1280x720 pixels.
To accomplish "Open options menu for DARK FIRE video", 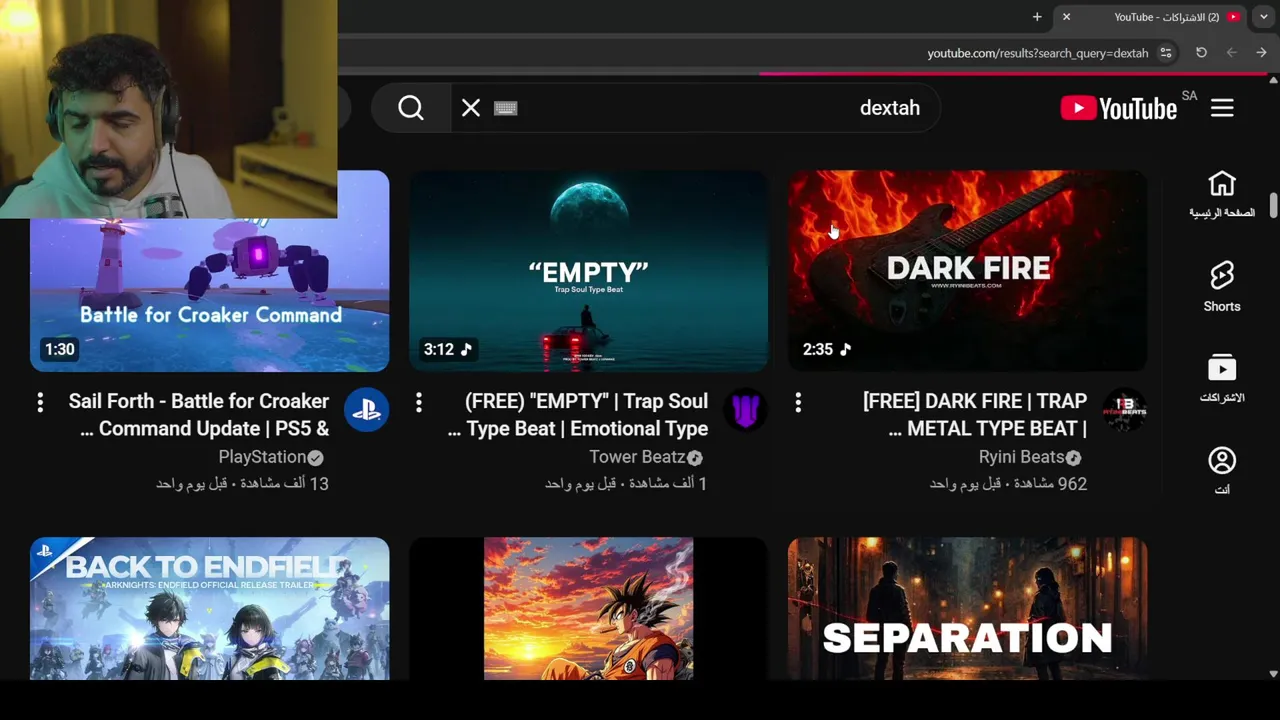I will click(x=798, y=402).
